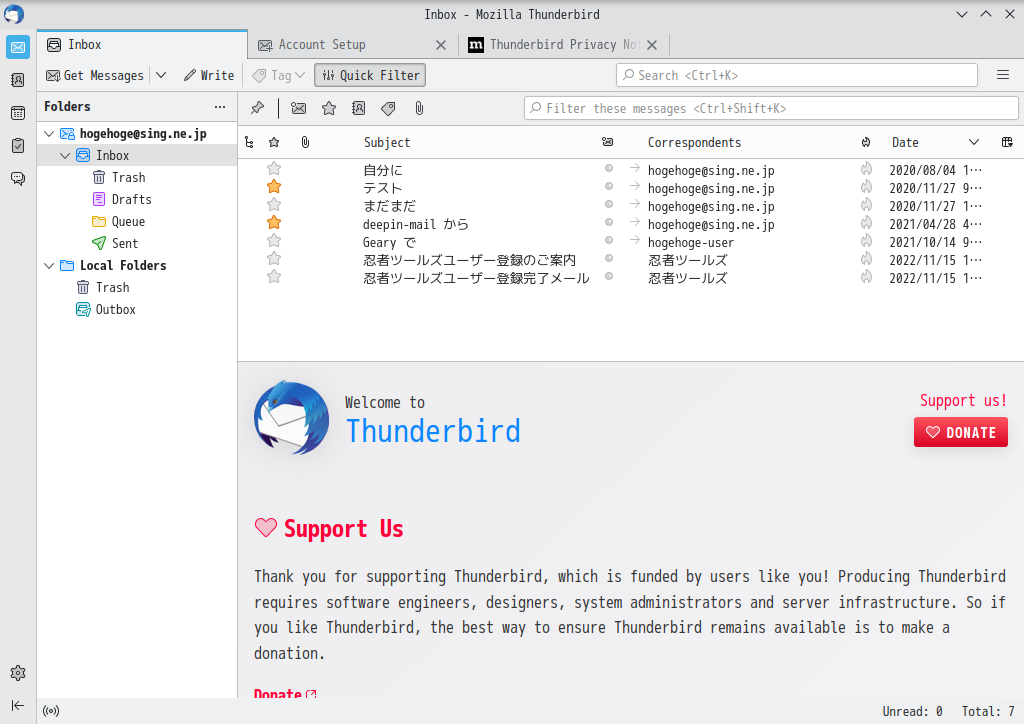This screenshot has height=724, width=1024.
Task: Open the Tasks space
Action: pyautogui.click(x=18, y=146)
